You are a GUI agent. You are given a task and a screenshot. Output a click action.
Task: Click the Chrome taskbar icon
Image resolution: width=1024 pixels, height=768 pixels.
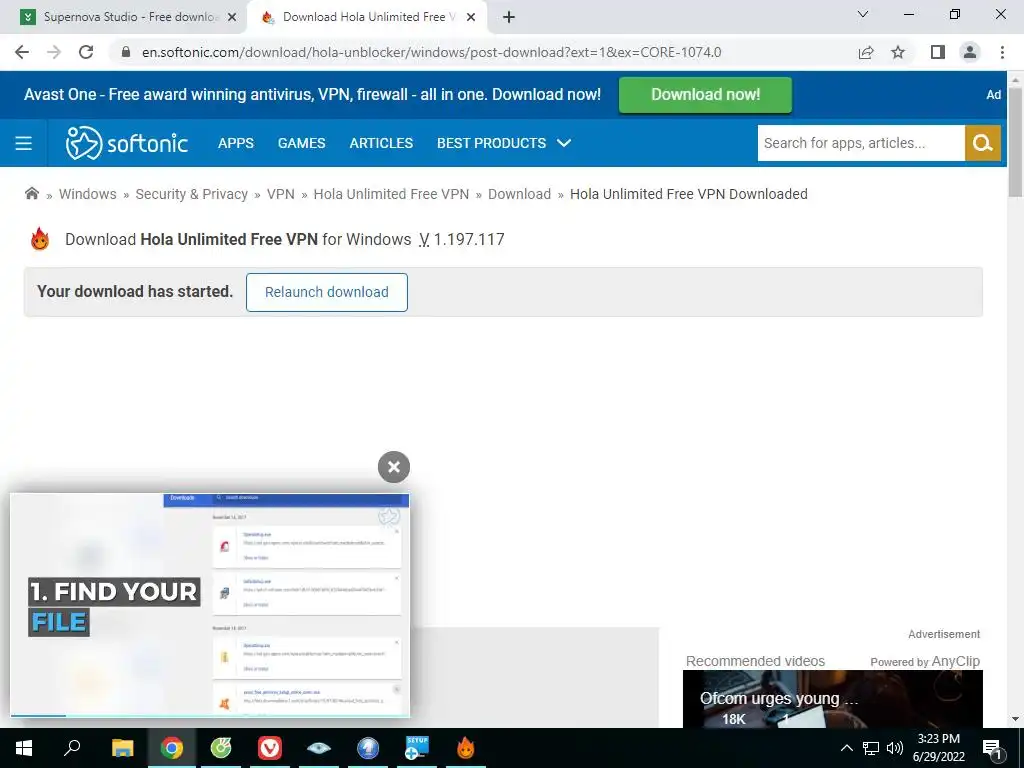pyautogui.click(x=172, y=748)
